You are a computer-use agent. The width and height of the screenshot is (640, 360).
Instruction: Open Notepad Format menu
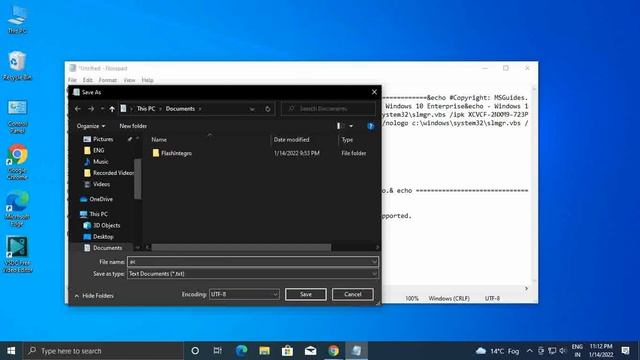point(107,80)
